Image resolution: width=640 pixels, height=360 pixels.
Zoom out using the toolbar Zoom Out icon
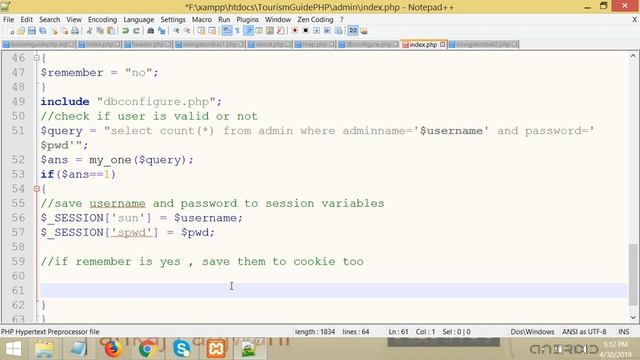tap(187, 31)
